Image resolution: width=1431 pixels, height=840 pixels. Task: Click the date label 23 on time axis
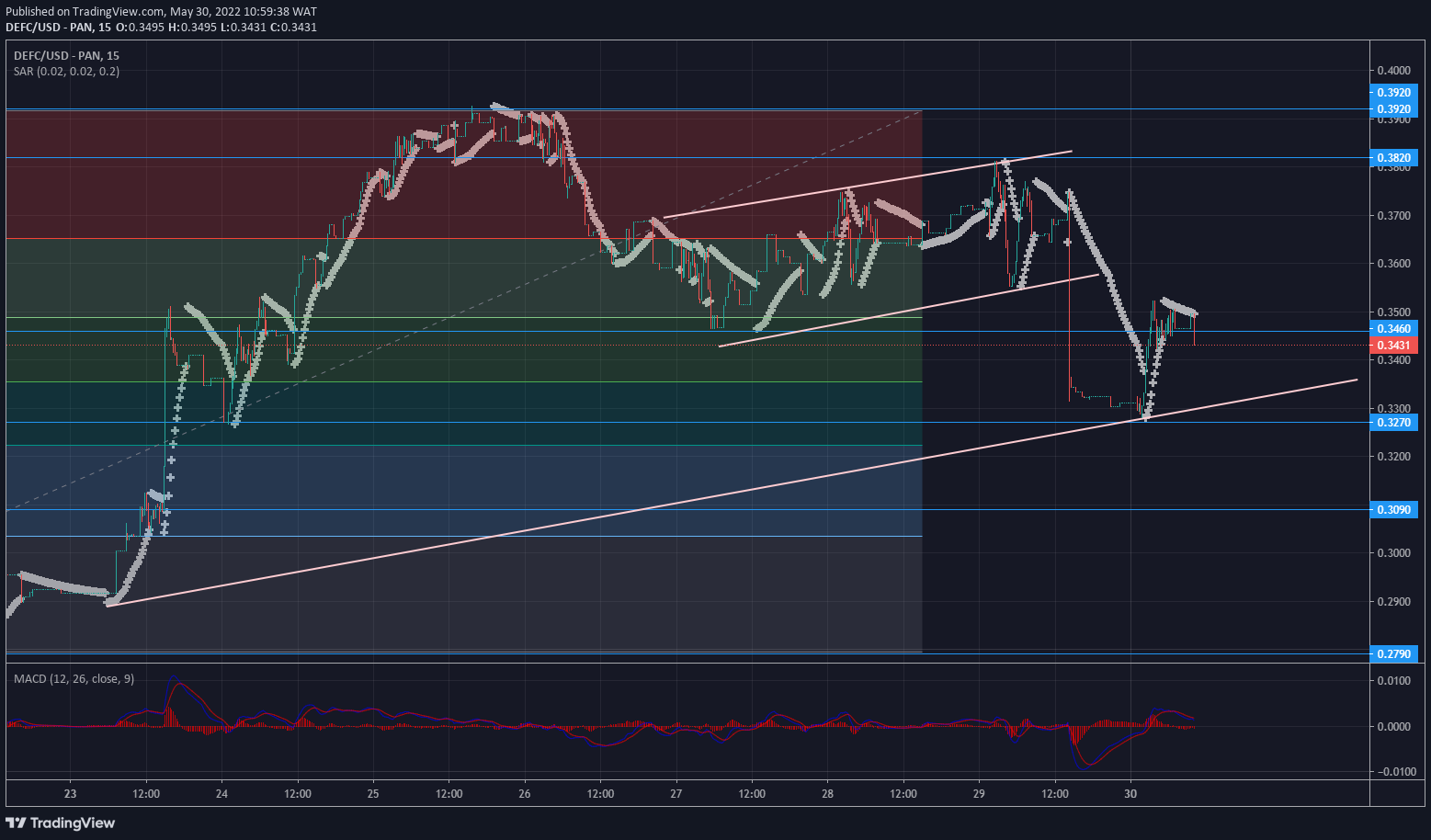(70, 794)
